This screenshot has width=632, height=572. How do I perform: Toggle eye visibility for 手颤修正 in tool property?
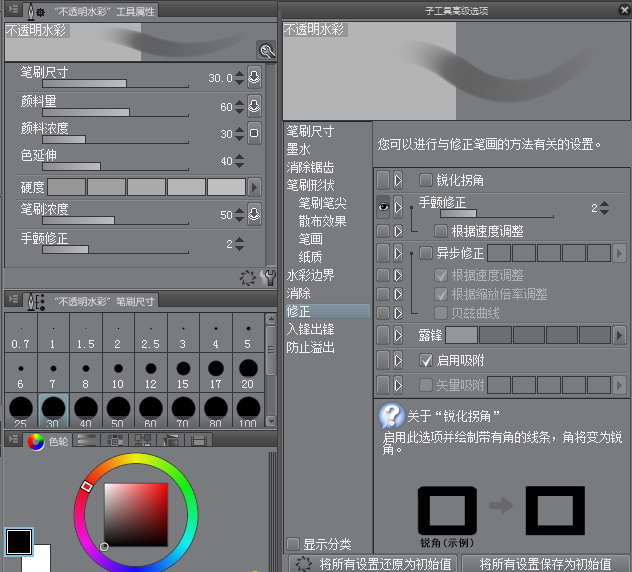[x=383, y=207]
